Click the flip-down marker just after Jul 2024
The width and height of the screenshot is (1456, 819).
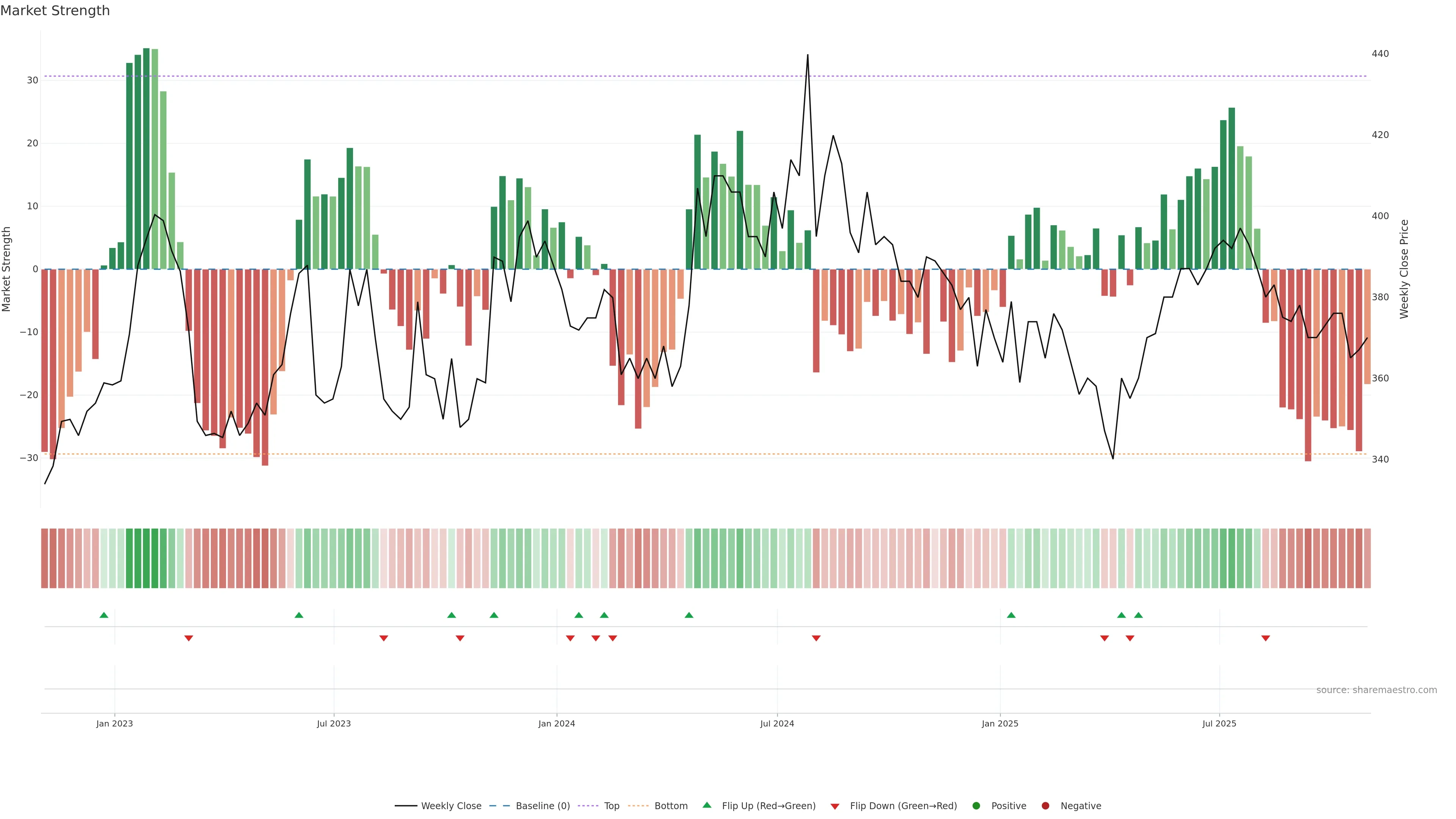816,638
